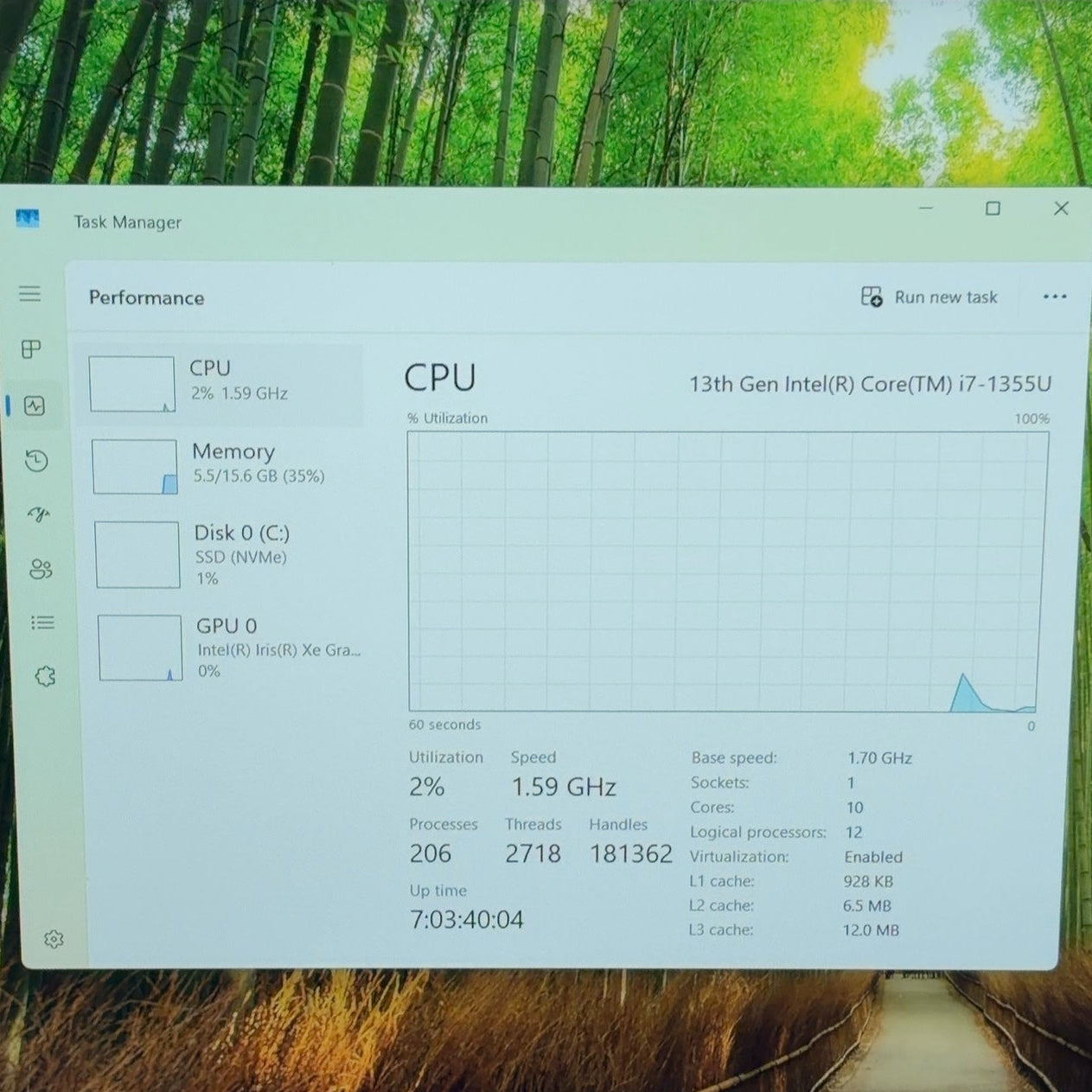Open the Details list page icon
The width and height of the screenshot is (1092, 1092).
click(42, 623)
